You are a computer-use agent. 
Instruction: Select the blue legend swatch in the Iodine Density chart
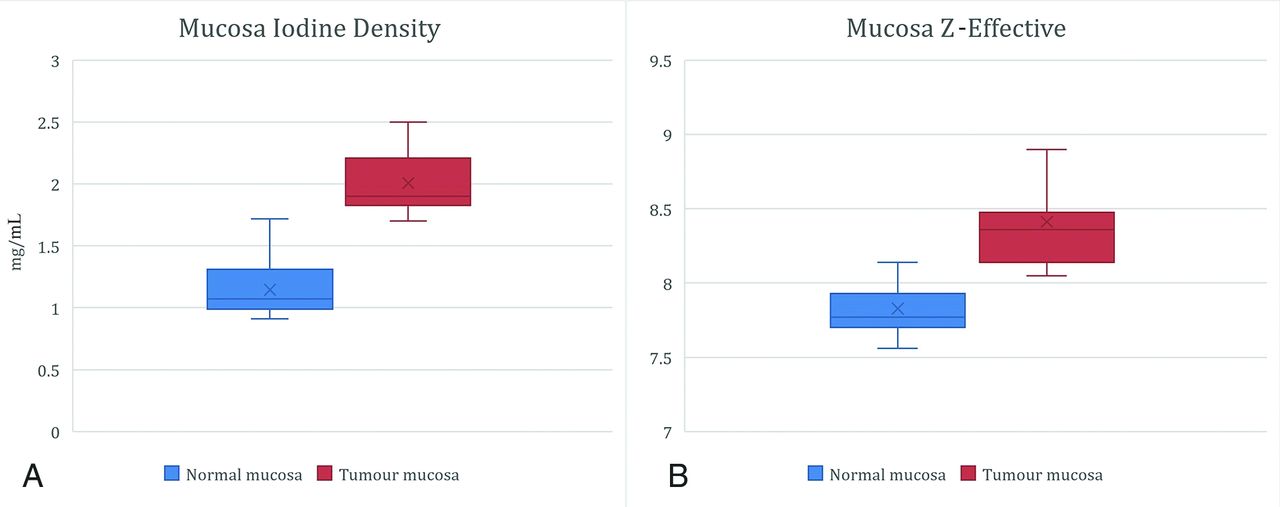click(173, 475)
